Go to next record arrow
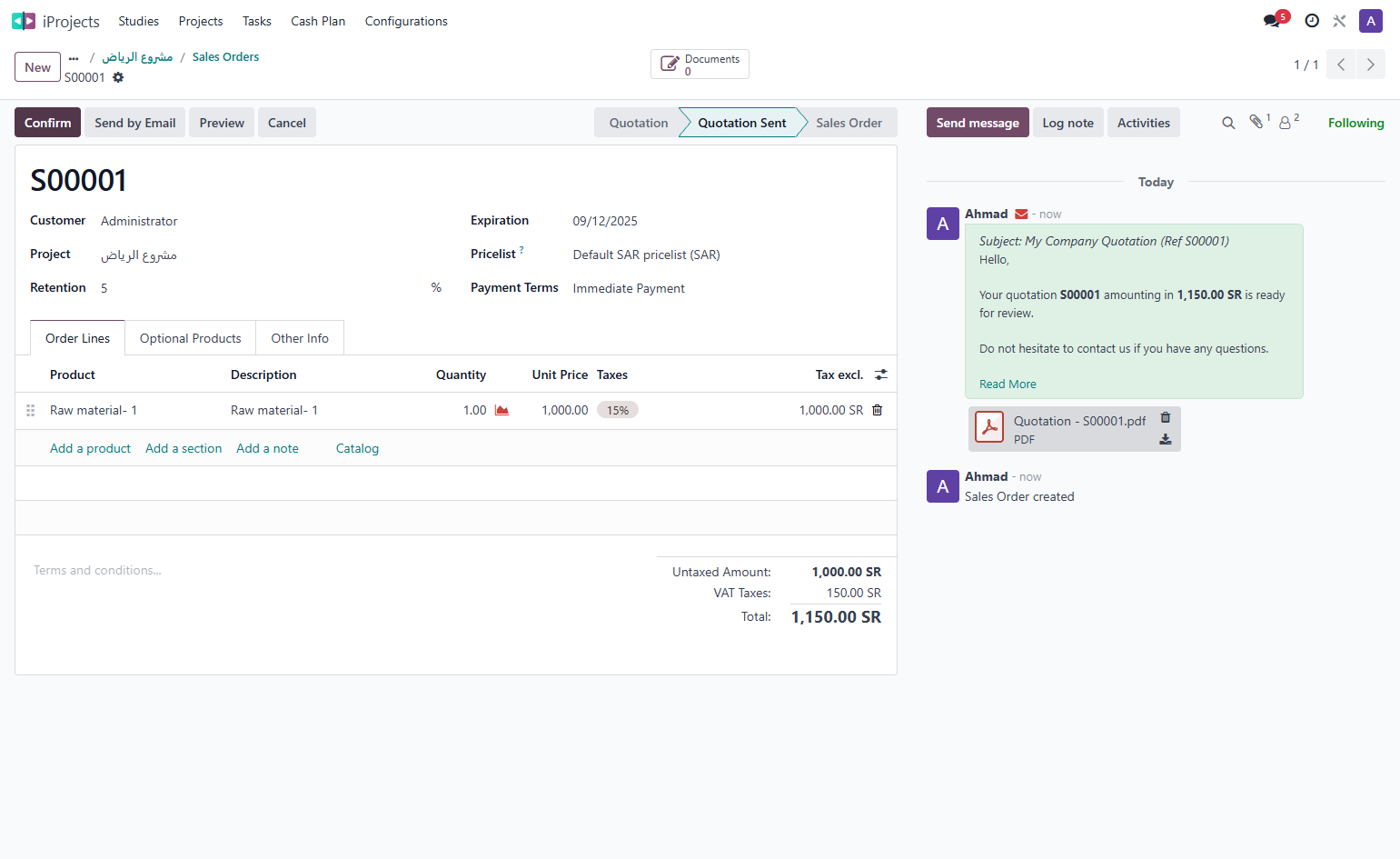 pos(1371,65)
